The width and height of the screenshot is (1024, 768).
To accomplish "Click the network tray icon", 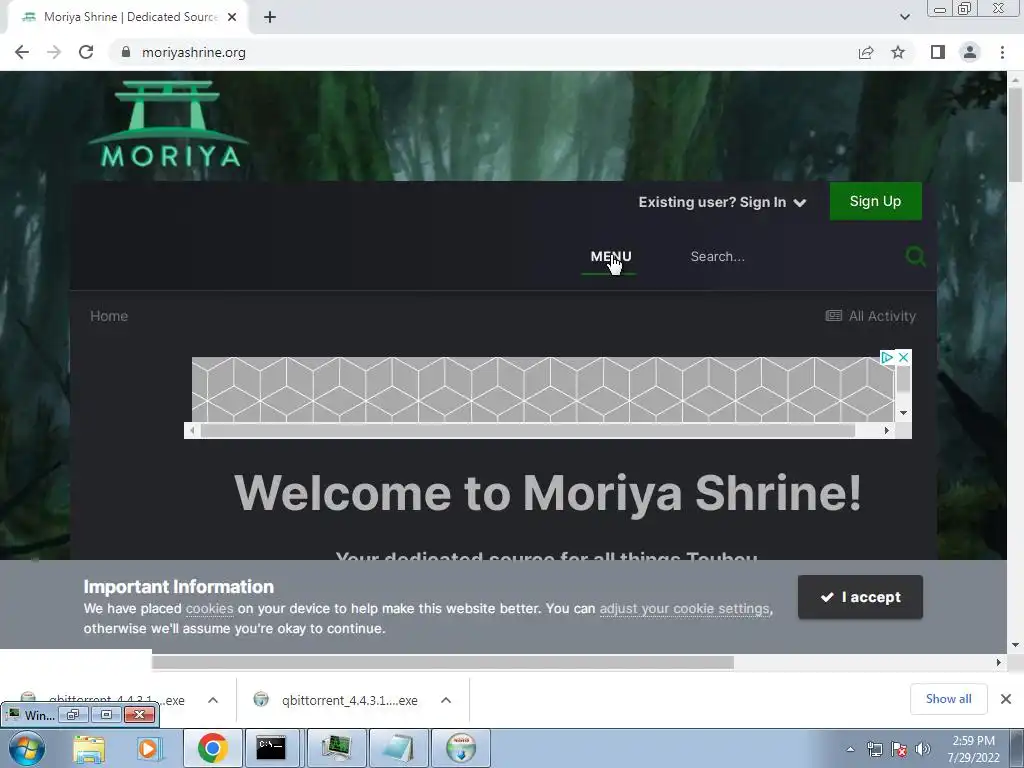I will point(874,749).
